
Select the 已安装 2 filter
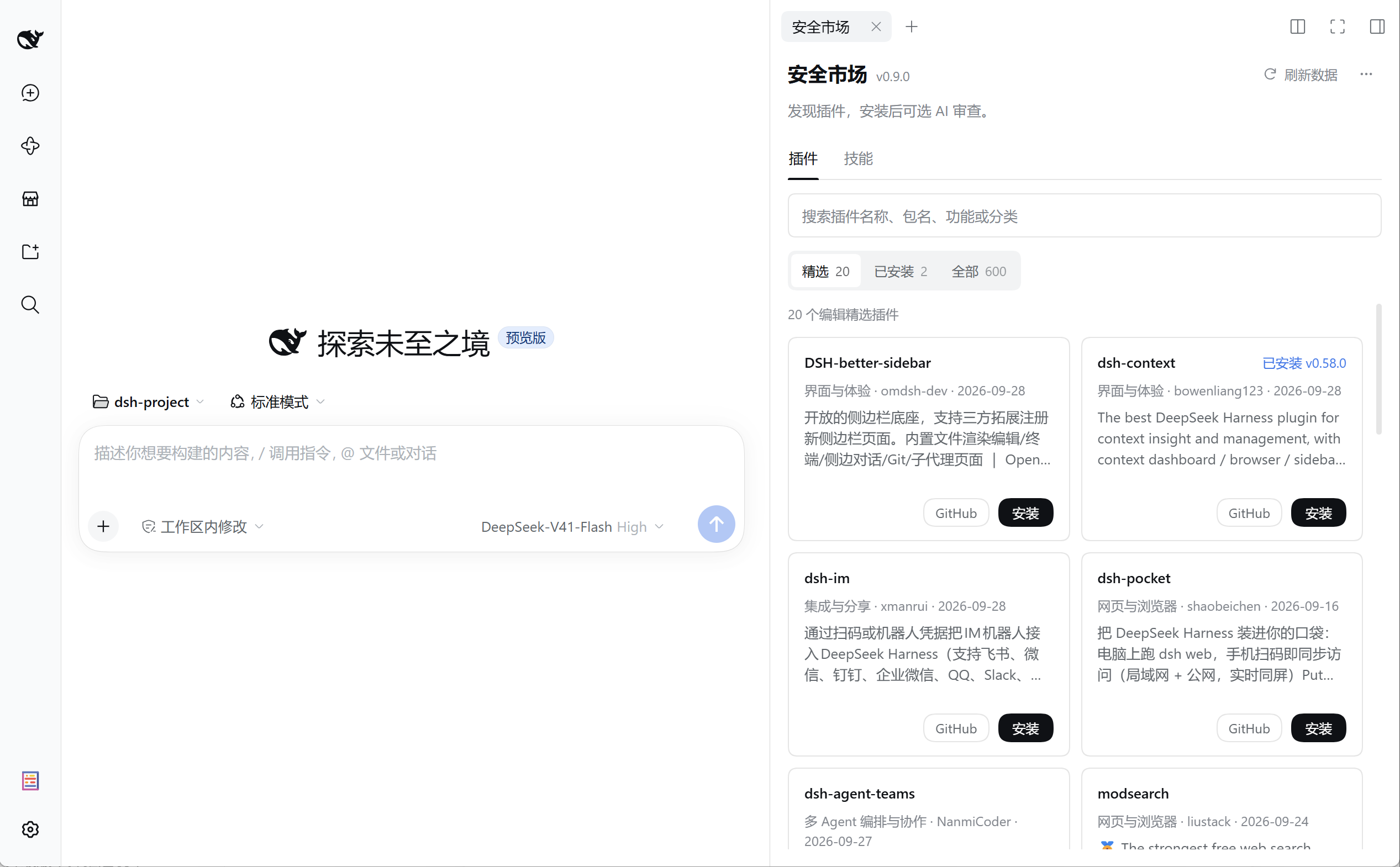pyautogui.click(x=901, y=271)
